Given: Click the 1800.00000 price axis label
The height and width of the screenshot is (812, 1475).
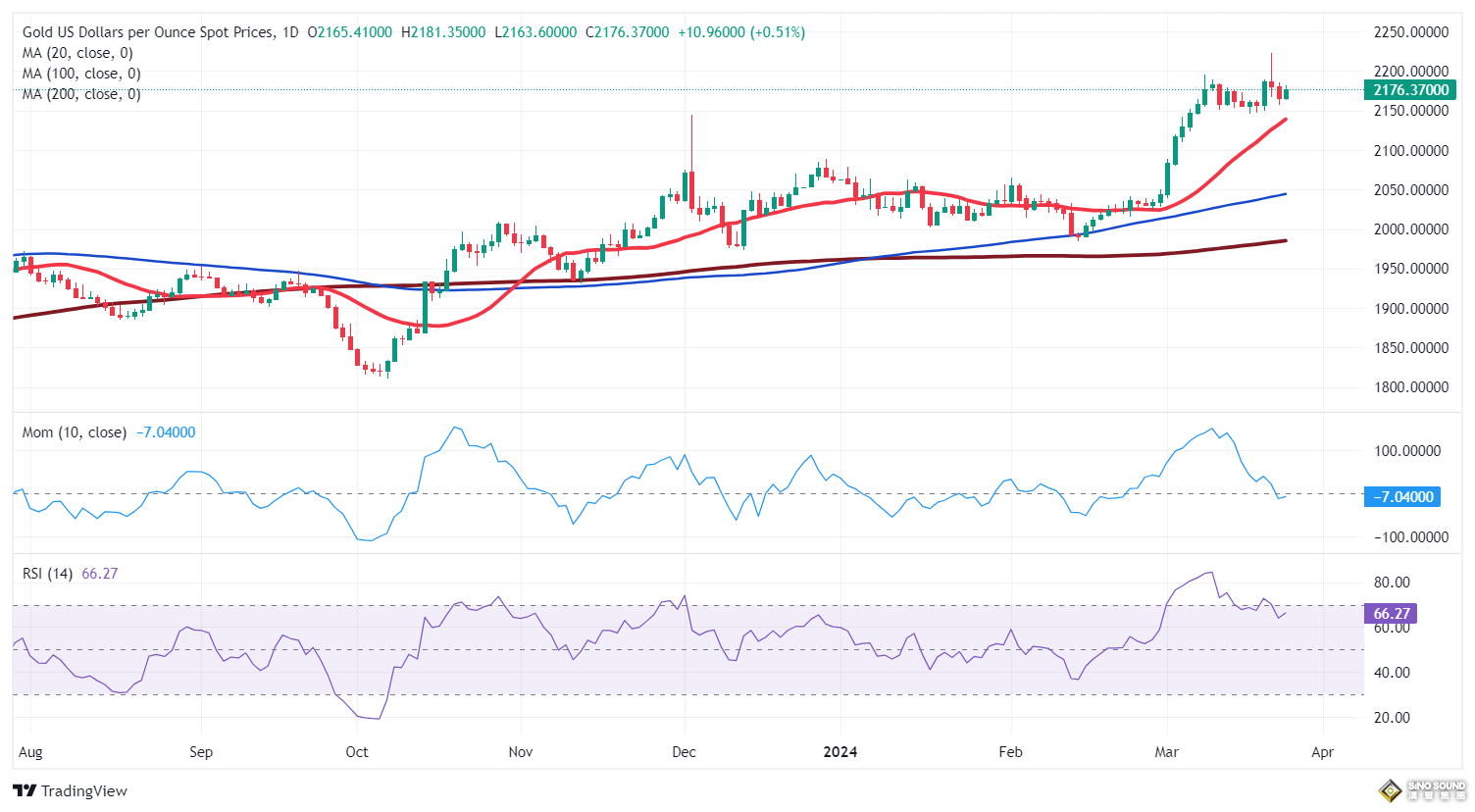Looking at the screenshot, I should point(1410,387).
